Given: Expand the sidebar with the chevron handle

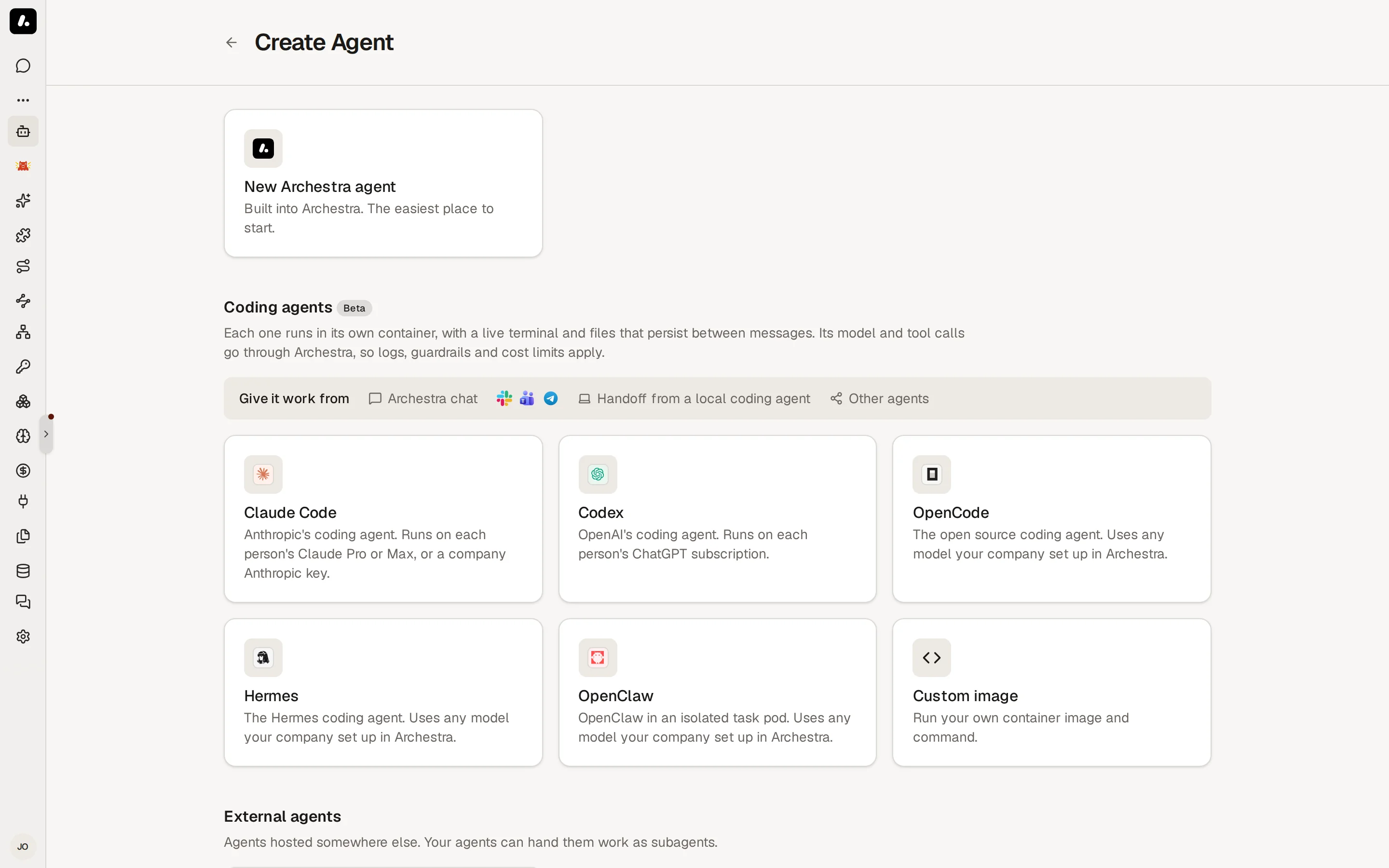Looking at the screenshot, I should click(46, 434).
